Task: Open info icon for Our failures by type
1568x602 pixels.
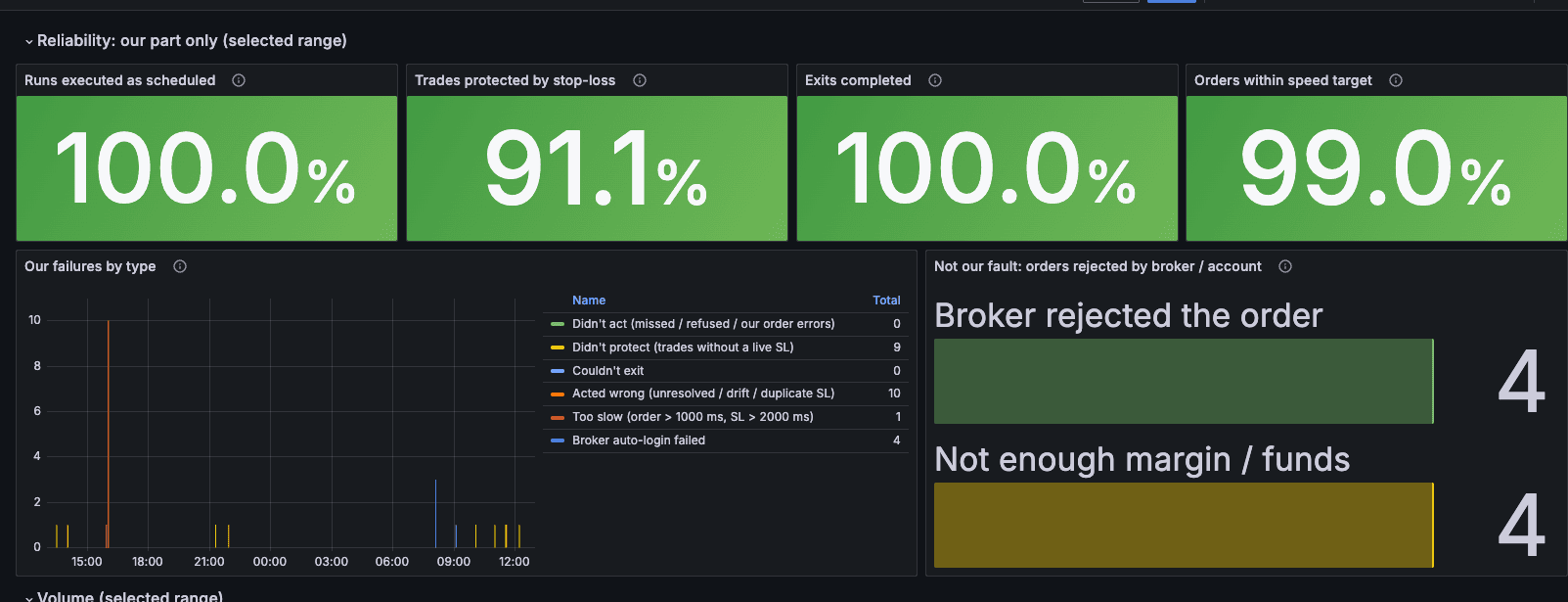Action: 180,266
